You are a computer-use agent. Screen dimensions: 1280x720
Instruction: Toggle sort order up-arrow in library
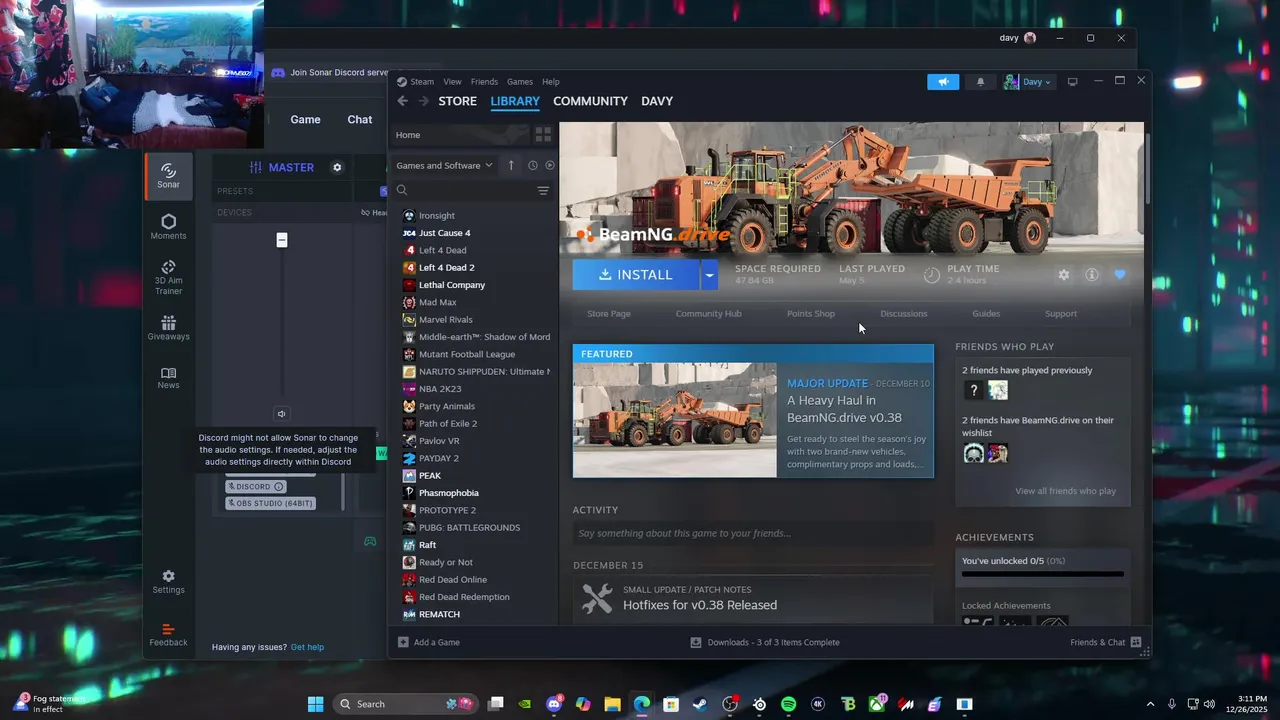click(x=511, y=166)
